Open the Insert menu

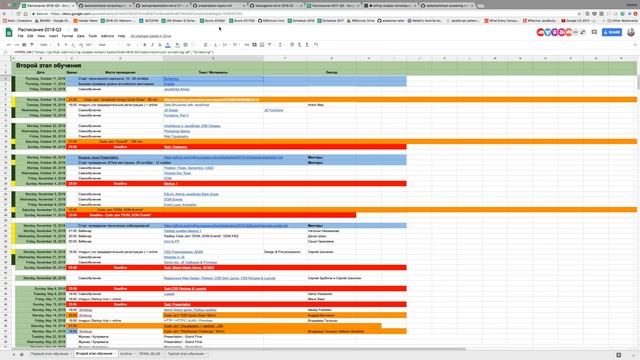point(53,36)
